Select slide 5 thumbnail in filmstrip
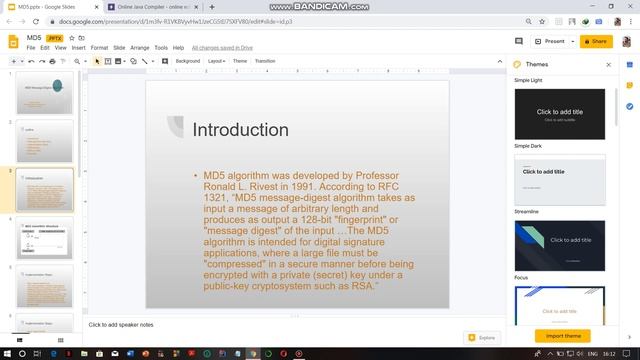 44,286
